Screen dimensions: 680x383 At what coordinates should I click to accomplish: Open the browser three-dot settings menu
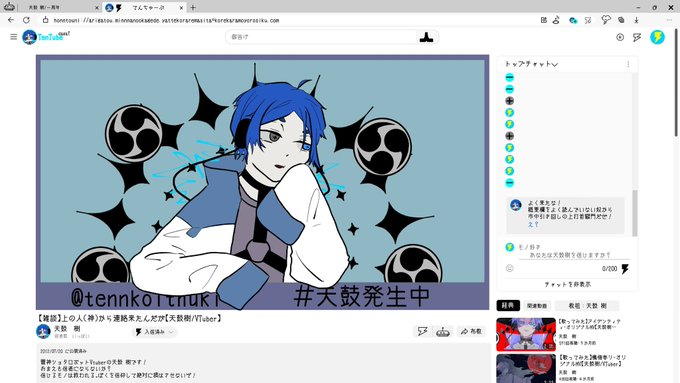tap(669, 20)
